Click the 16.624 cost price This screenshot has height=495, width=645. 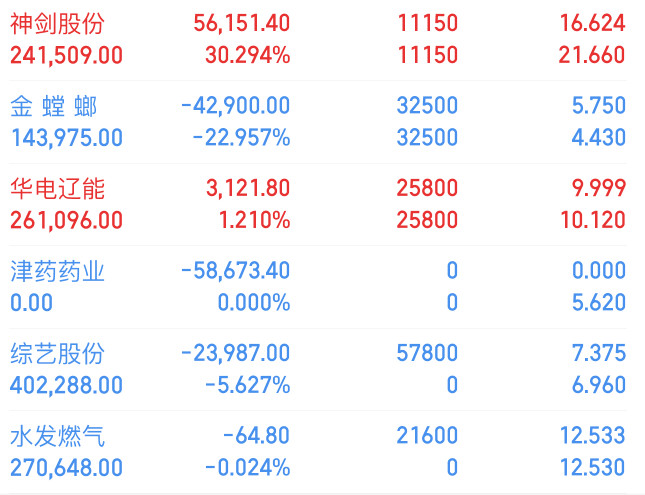[593, 24]
